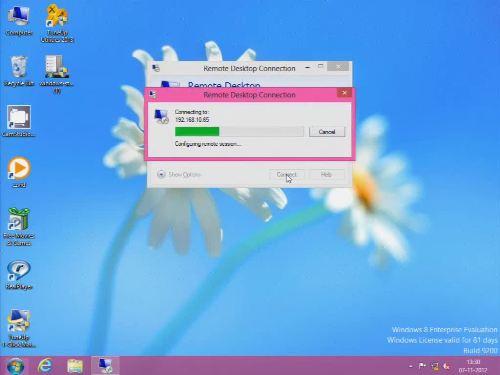The image size is (500, 375).
Task: Open the Computer desktop icon
Action: point(19,21)
